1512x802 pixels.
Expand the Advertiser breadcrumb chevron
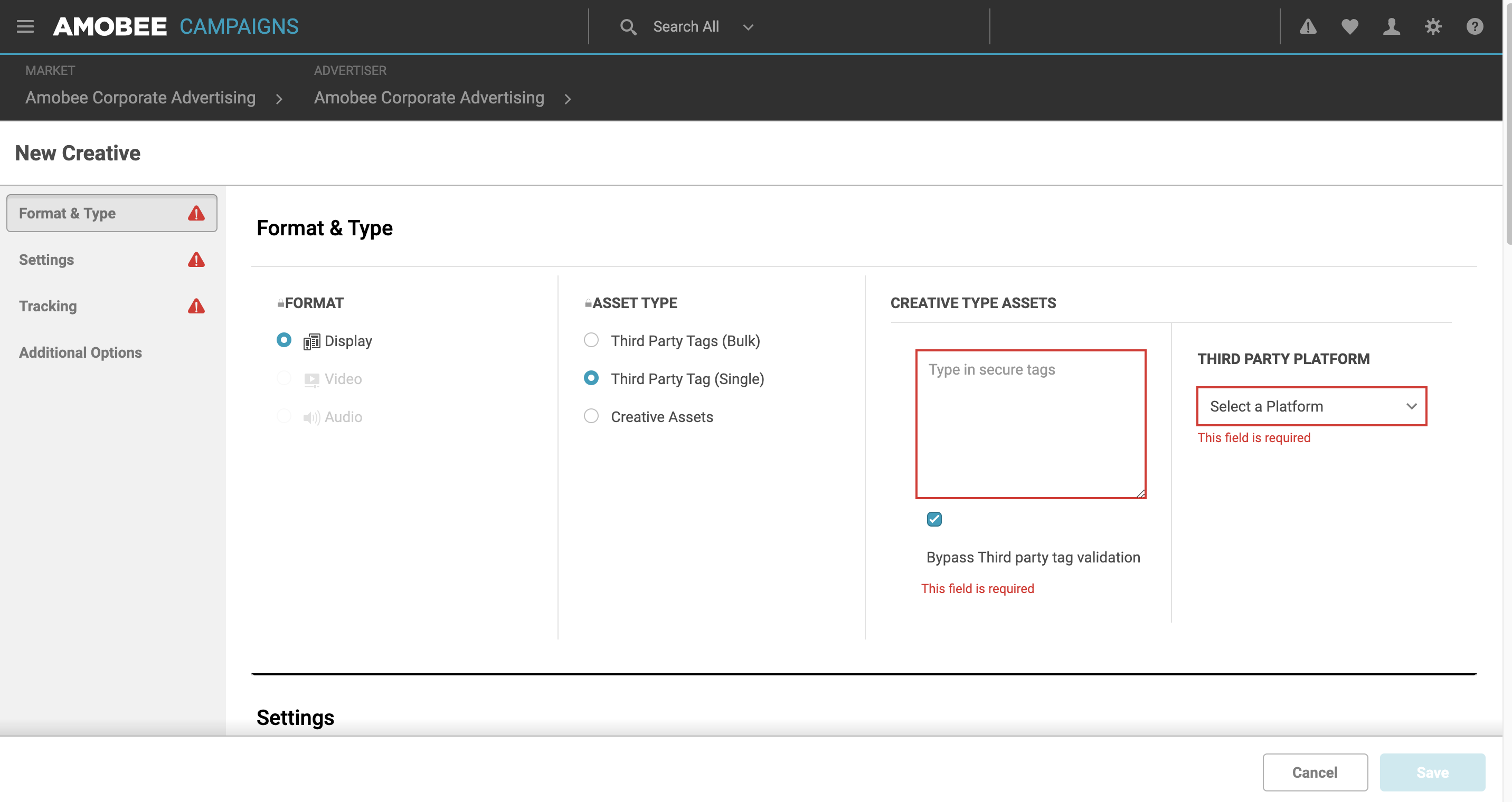pyautogui.click(x=568, y=99)
